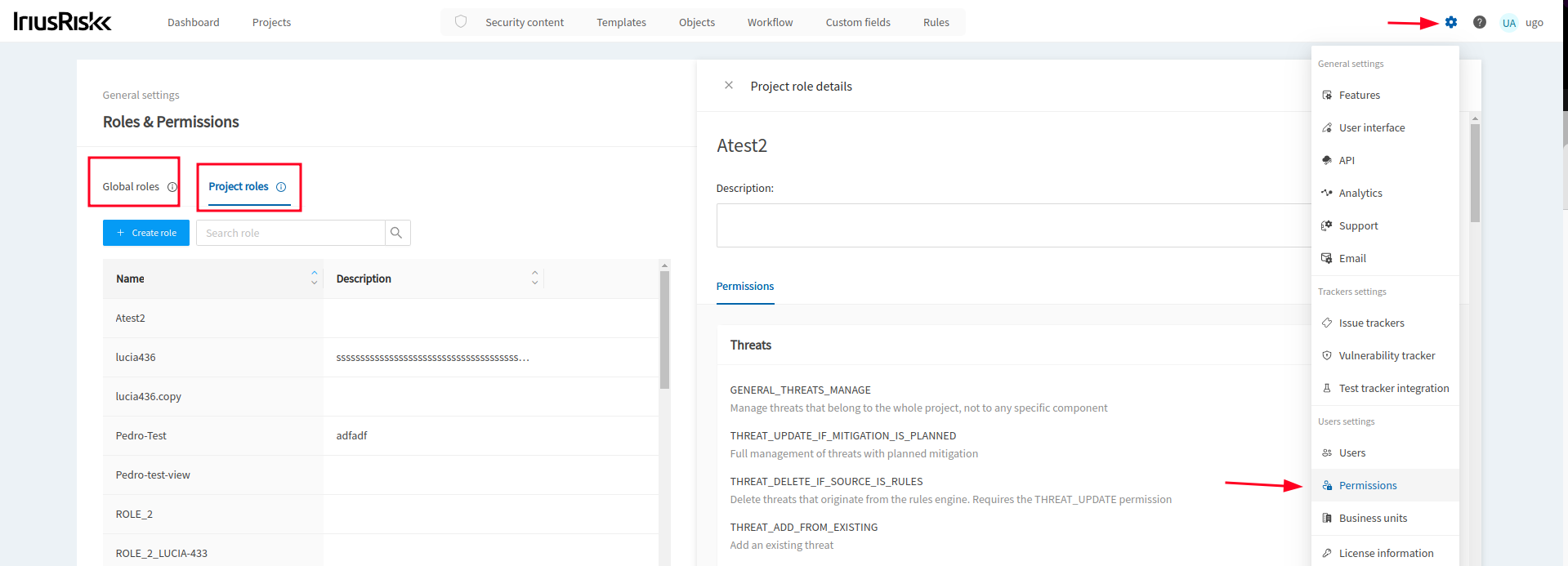Click the shield icon in navigation bar

(461, 22)
